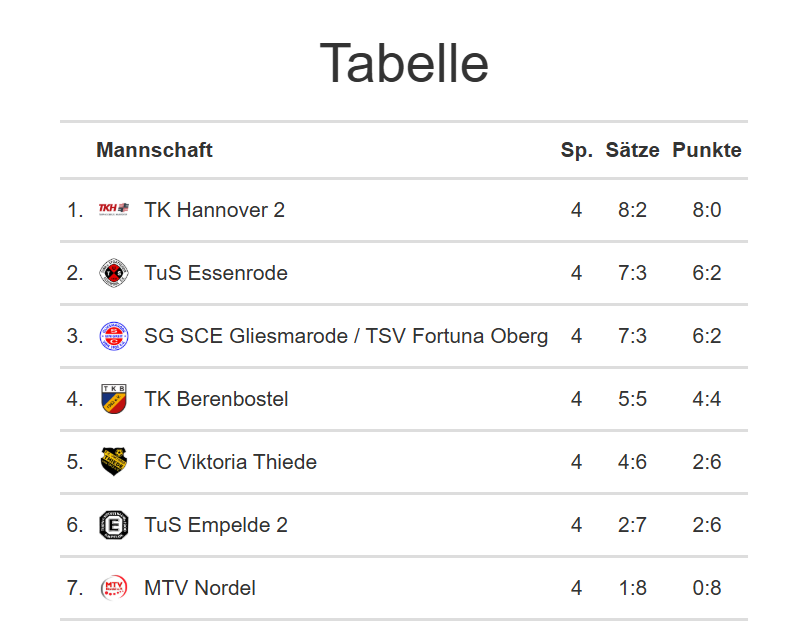The image size is (786, 636).
Task: Click the 8:0 points of TK Hannover 2
Action: click(707, 210)
